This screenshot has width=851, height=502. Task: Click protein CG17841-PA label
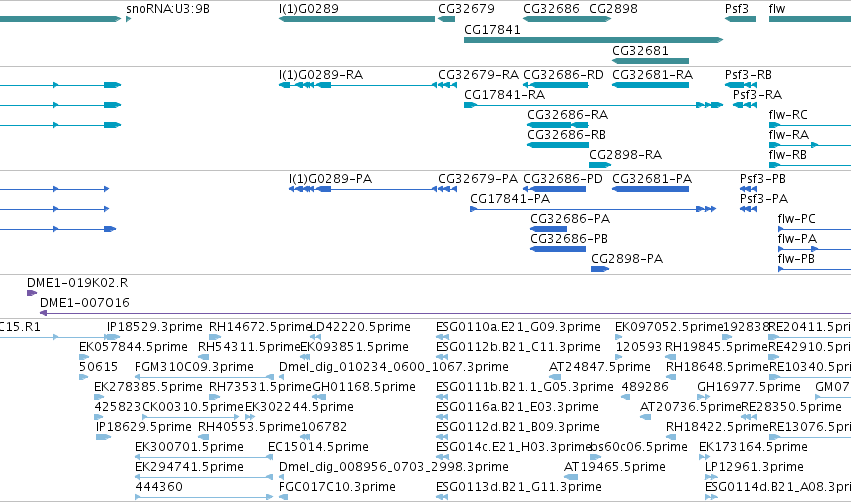[x=510, y=199]
